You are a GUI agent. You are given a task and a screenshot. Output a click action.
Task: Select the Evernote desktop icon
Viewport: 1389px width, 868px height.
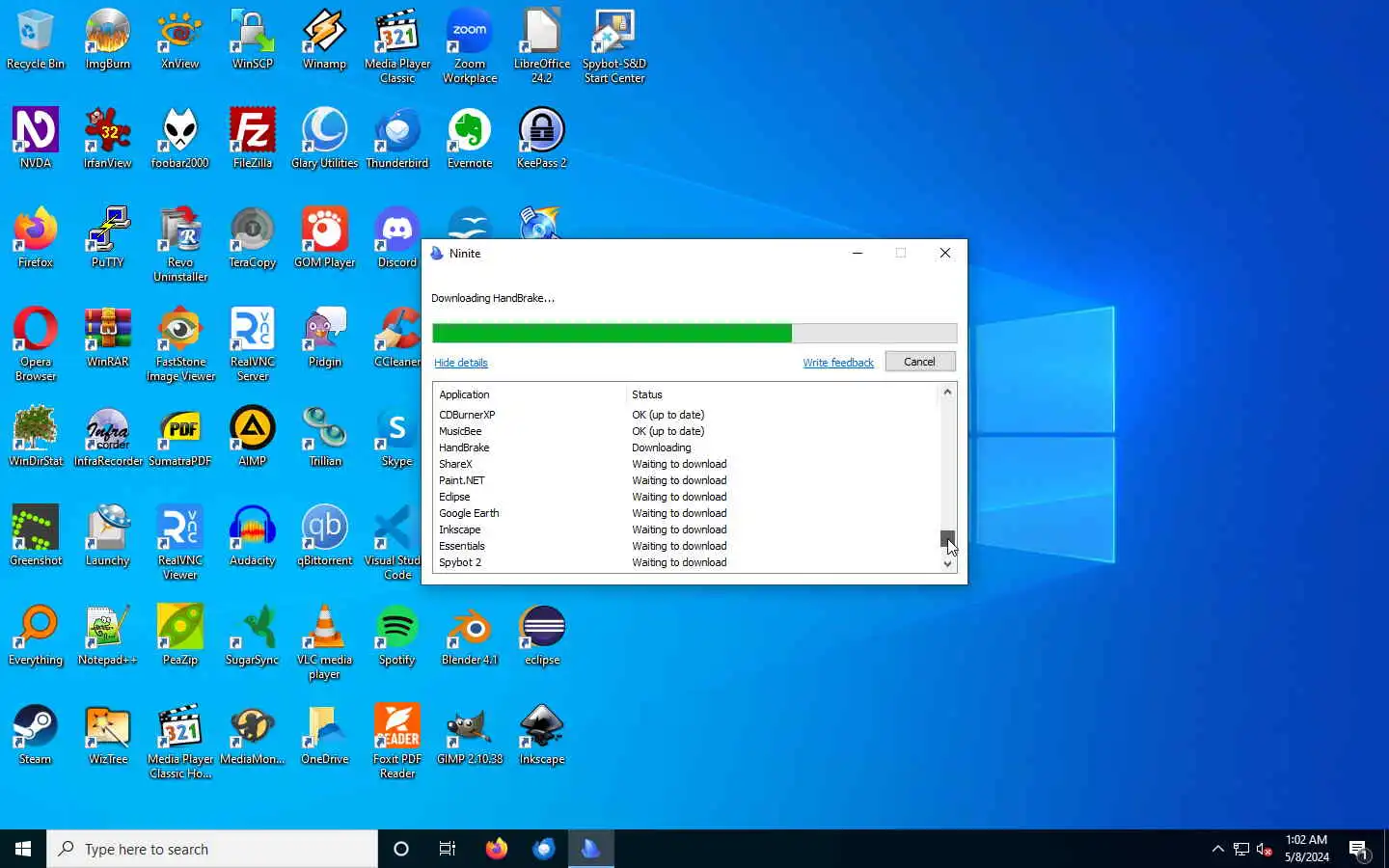coord(470,138)
